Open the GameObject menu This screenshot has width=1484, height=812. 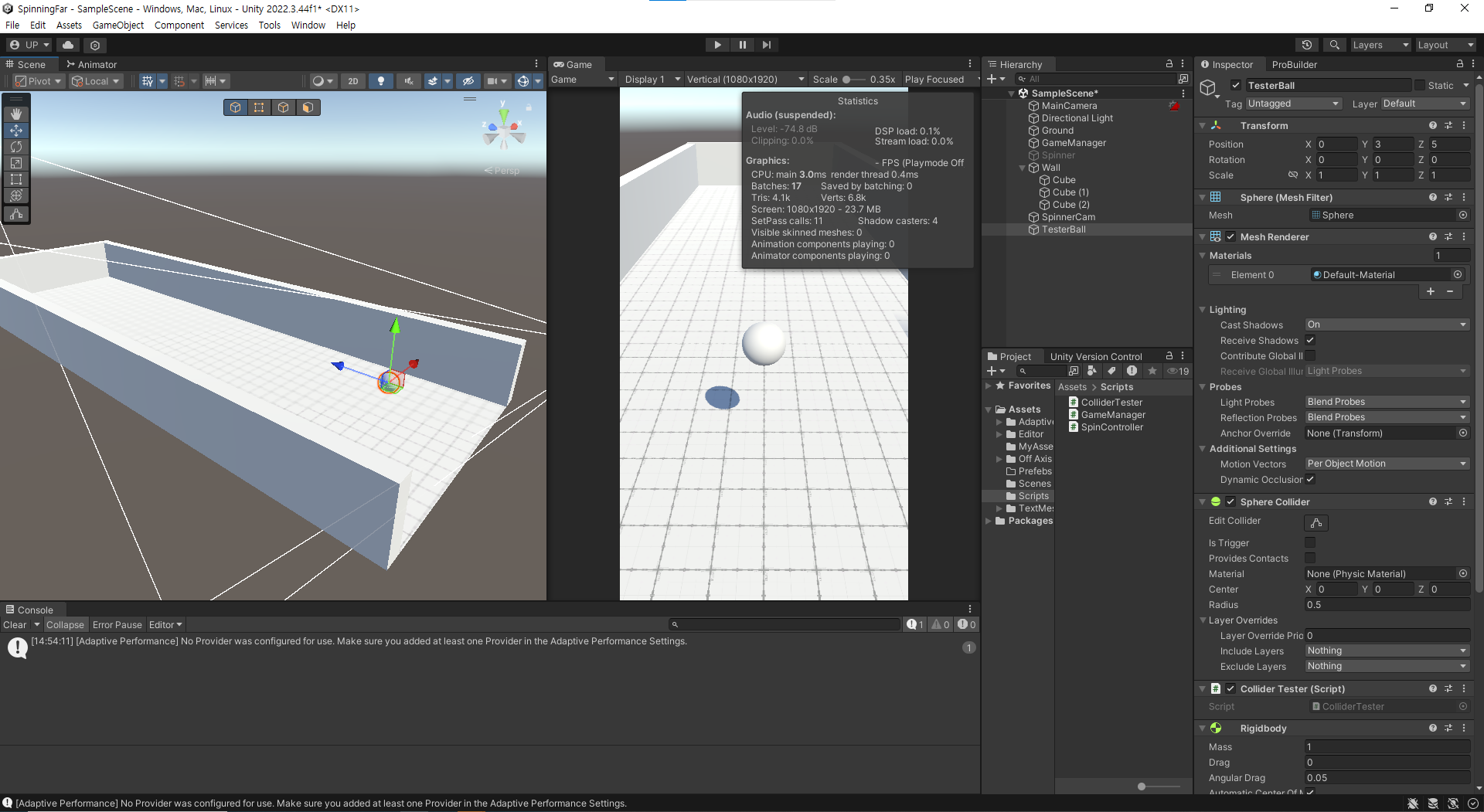tap(118, 25)
